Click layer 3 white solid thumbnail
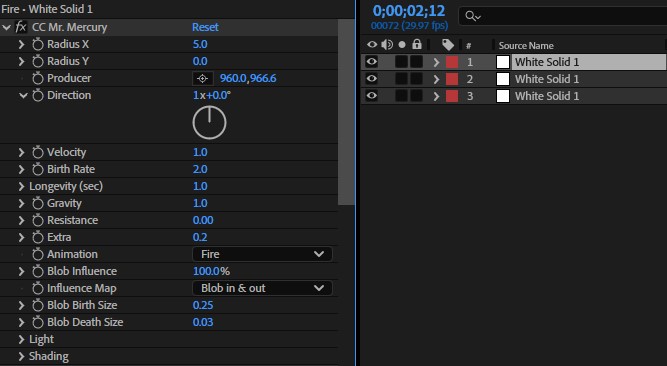 tap(503, 96)
